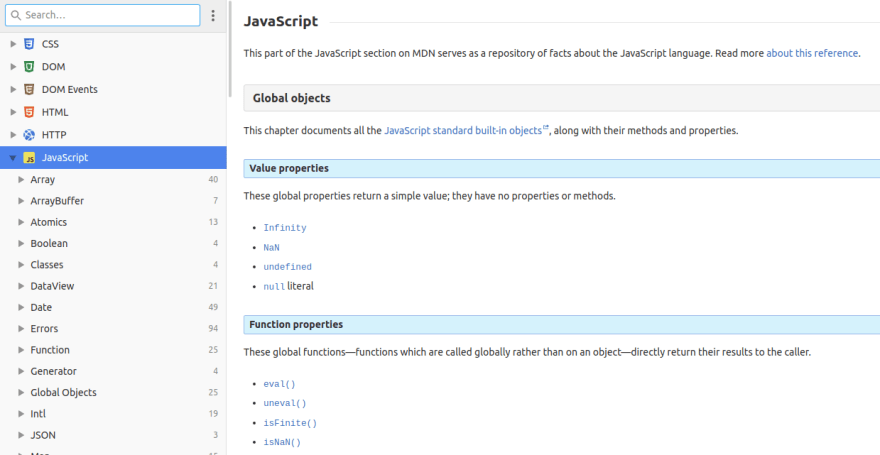Open the isNaN() function link
The height and width of the screenshot is (455, 880).
click(282, 442)
